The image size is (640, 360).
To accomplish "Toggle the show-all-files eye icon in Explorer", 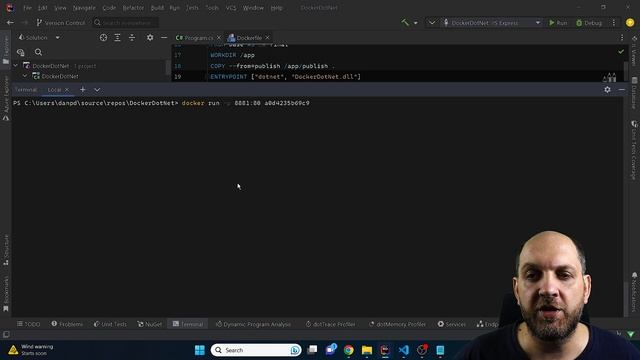I will (x=20, y=52).
